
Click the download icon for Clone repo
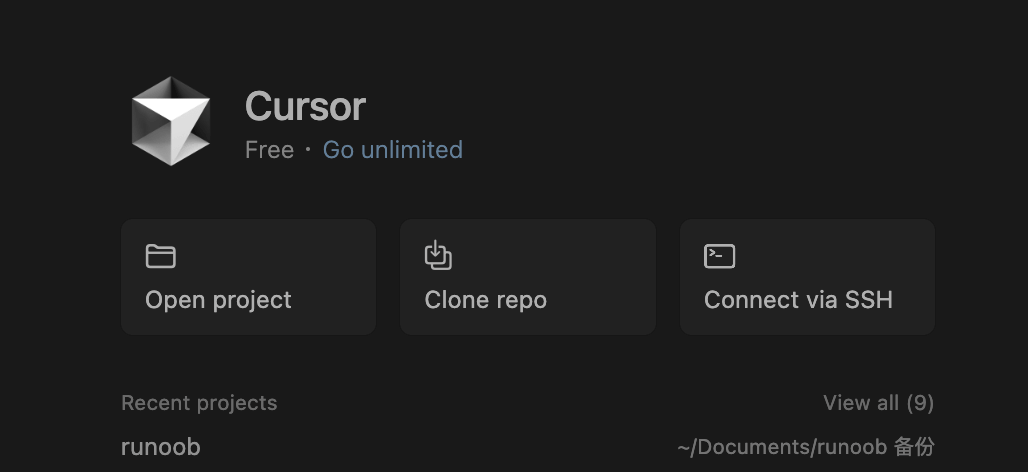[438, 256]
